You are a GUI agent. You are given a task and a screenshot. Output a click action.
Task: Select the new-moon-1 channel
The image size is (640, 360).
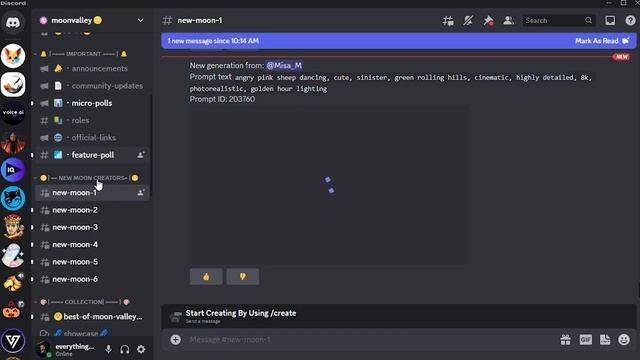click(x=92, y=193)
